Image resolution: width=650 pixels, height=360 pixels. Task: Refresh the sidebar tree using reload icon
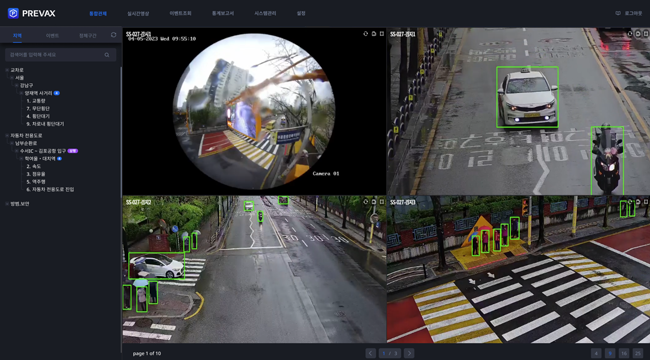[114, 35]
